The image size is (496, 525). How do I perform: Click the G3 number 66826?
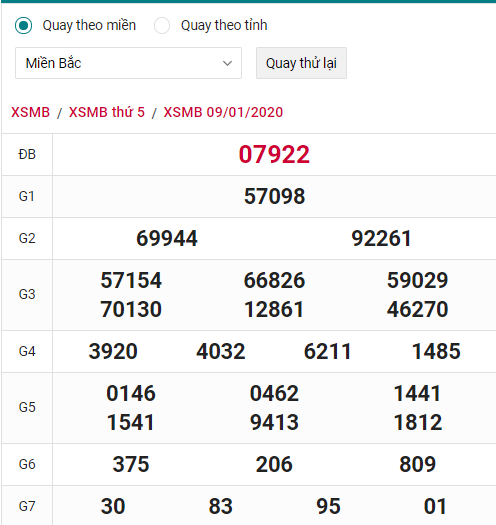pyautogui.click(x=274, y=280)
